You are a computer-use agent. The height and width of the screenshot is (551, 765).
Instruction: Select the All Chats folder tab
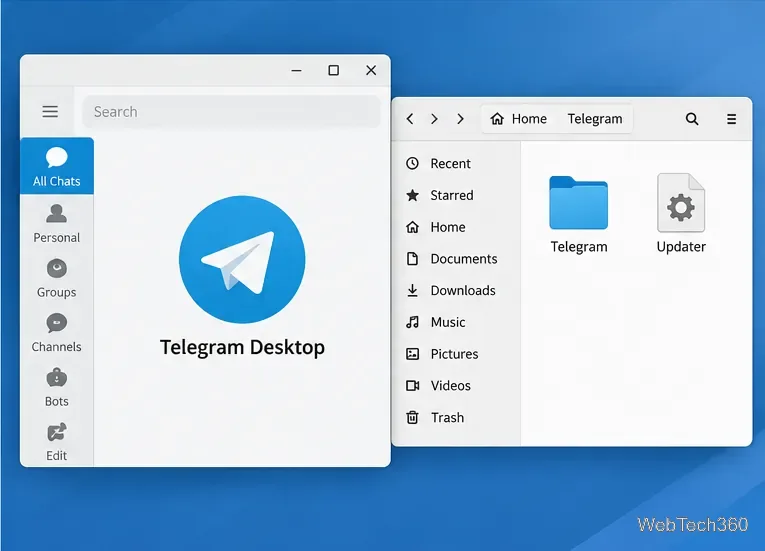(57, 166)
